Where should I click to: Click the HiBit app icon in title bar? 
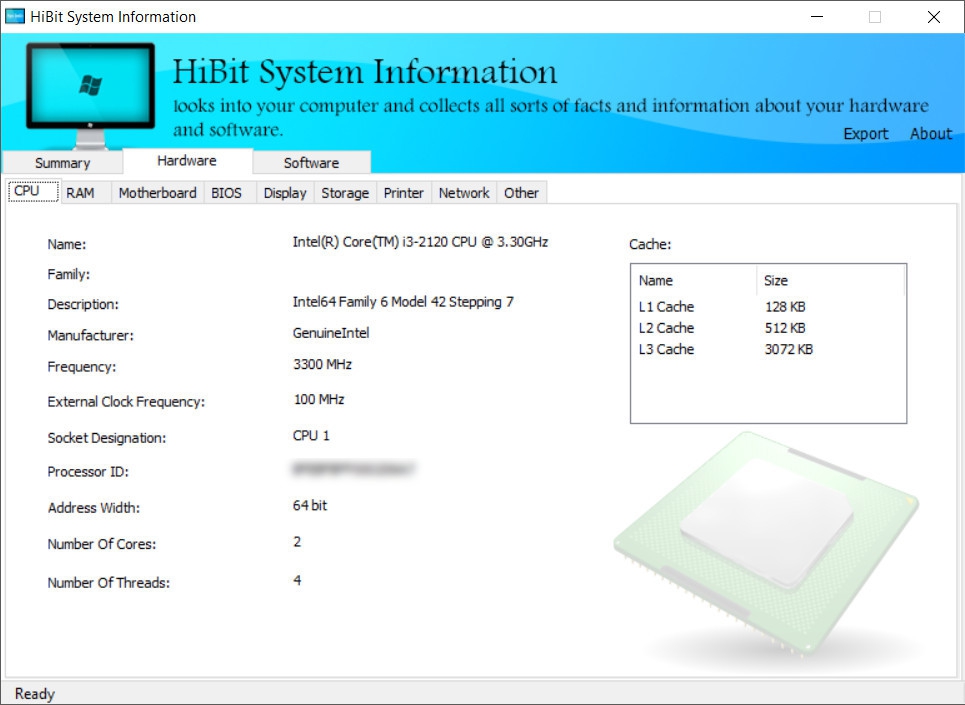point(14,17)
